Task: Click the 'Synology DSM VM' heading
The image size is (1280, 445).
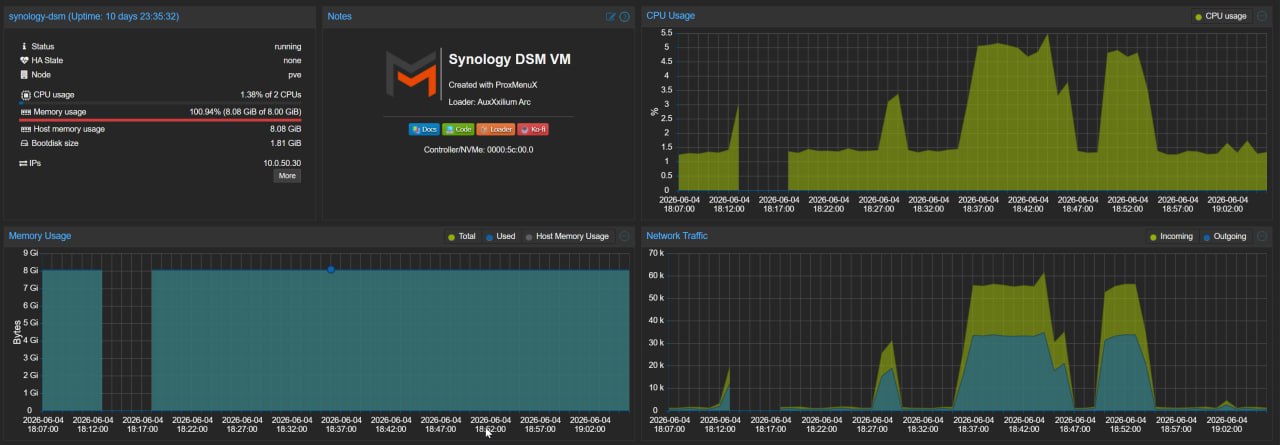Action: (x=510, y=60)
